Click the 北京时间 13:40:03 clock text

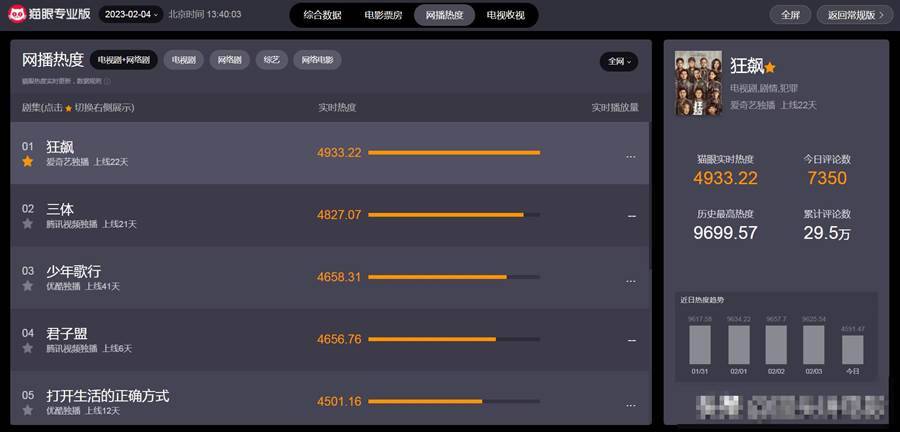pyautogui.click(x=205, y=14)
